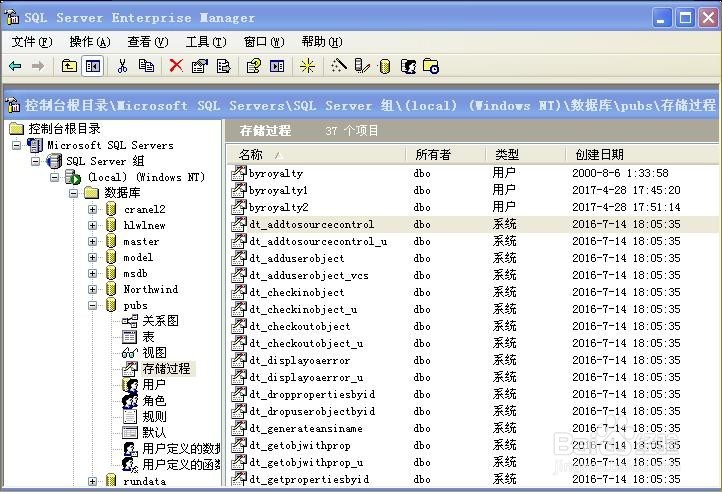Open the 文件(F) menu
This screenshot has height=492, width=722.
pyautogui.click(x=32, y=42)
